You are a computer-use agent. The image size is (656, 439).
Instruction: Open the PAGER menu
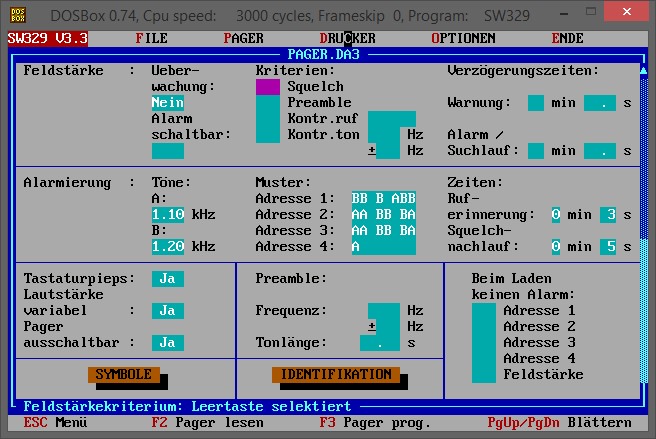tap(243, 38)
